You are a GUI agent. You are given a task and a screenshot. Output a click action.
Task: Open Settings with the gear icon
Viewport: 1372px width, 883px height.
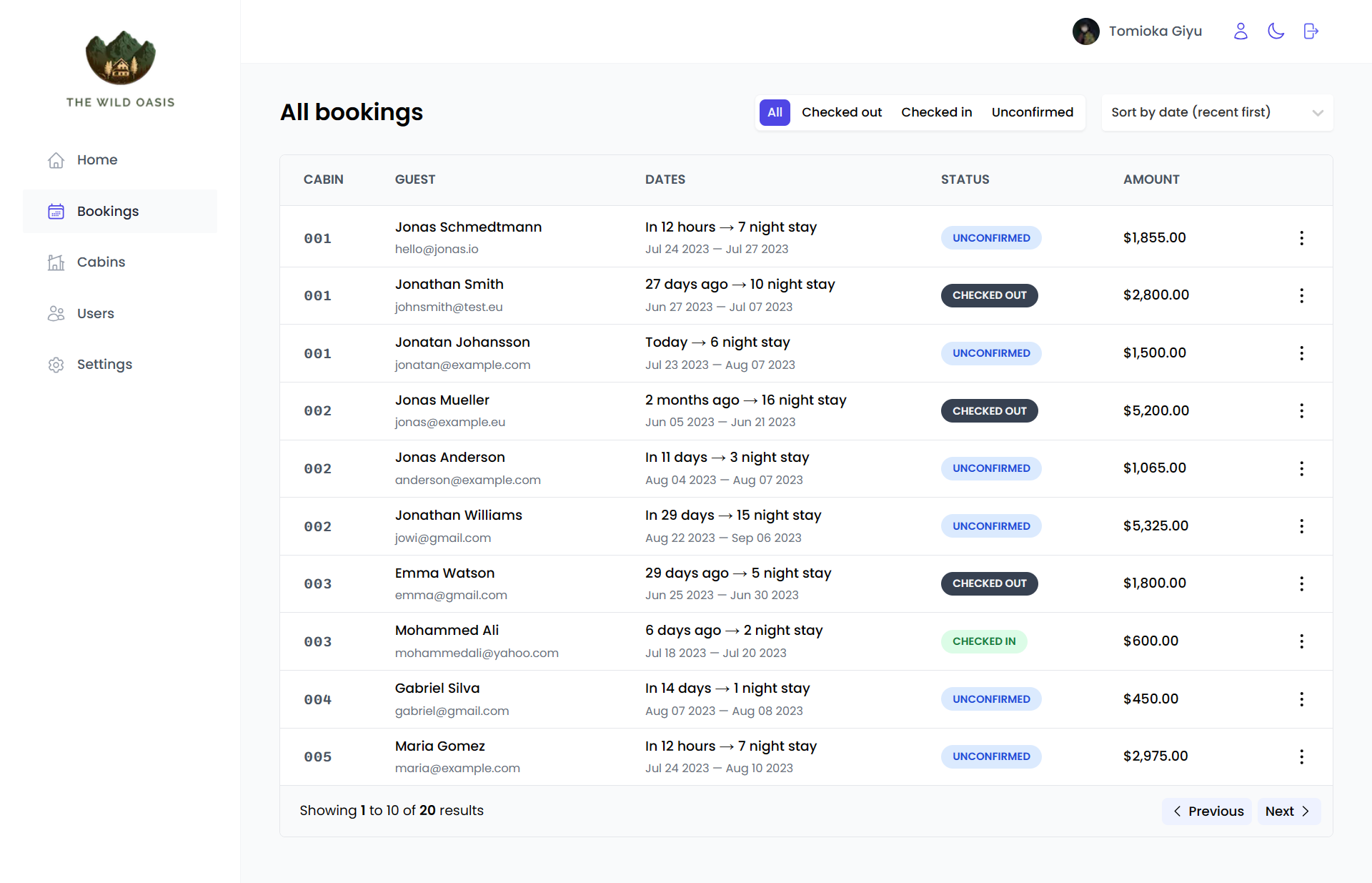click(x=56, y=364)
